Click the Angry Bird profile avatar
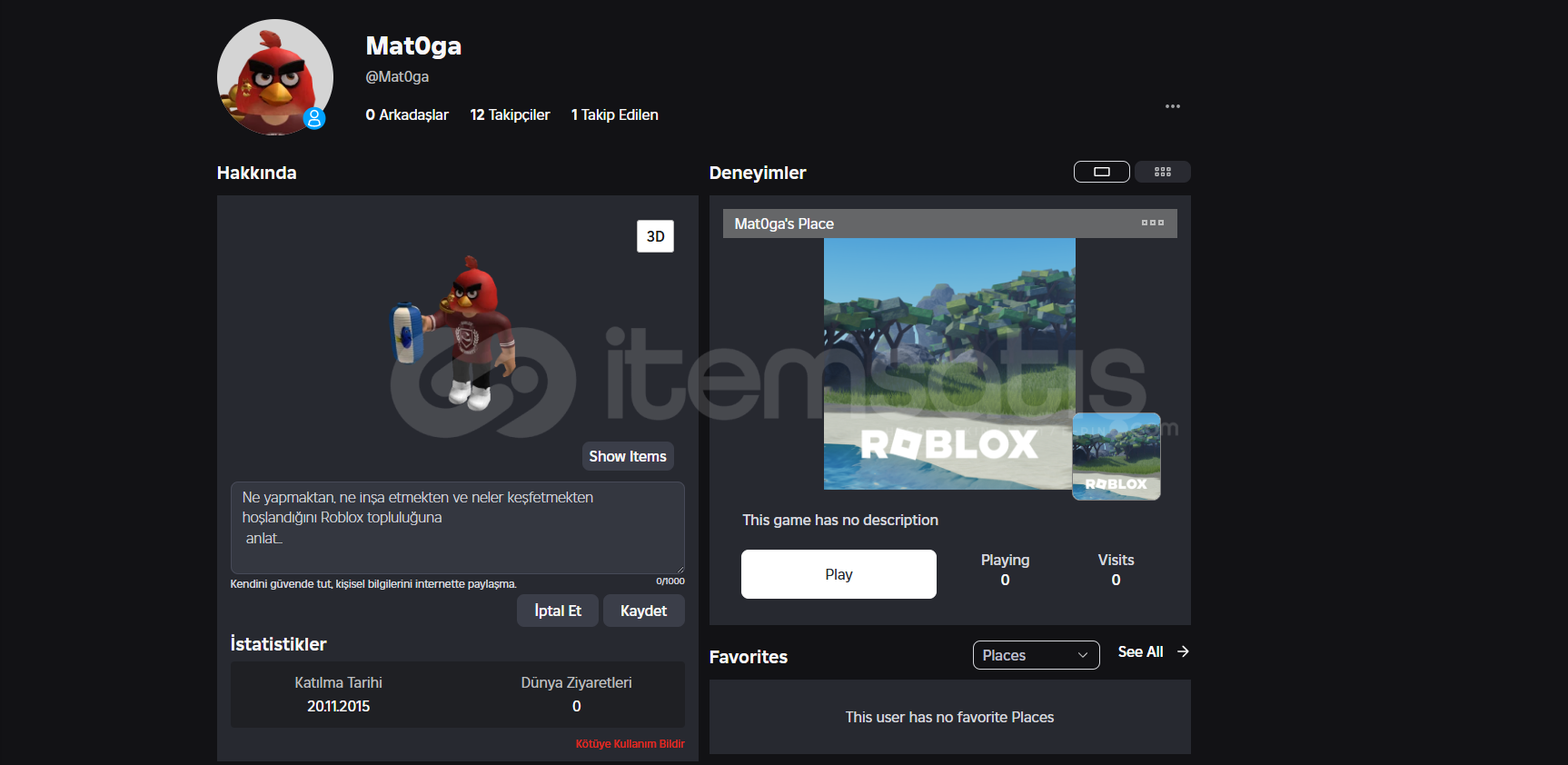 point(275,77)
